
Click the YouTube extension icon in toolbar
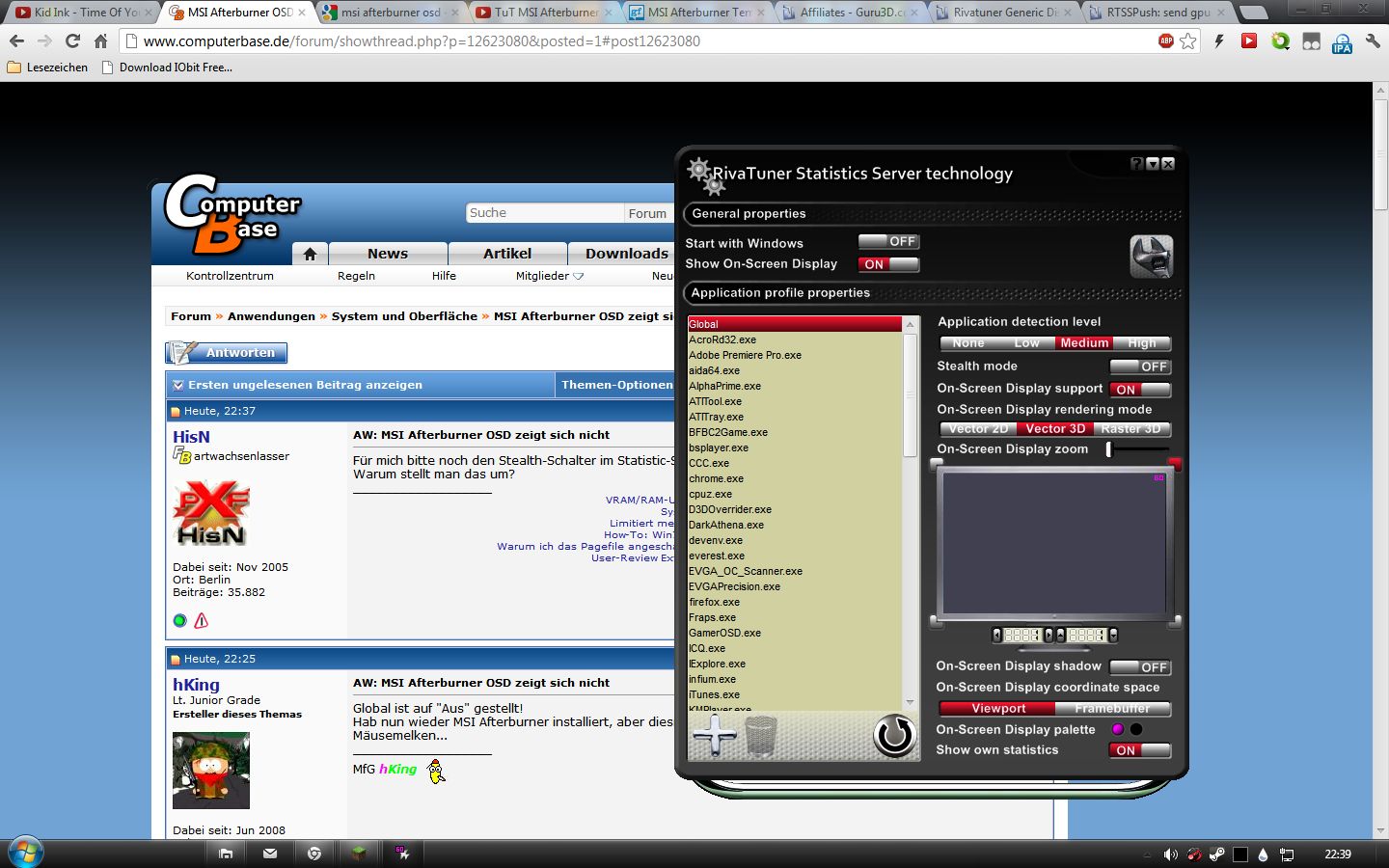[x=1249, y=41]
